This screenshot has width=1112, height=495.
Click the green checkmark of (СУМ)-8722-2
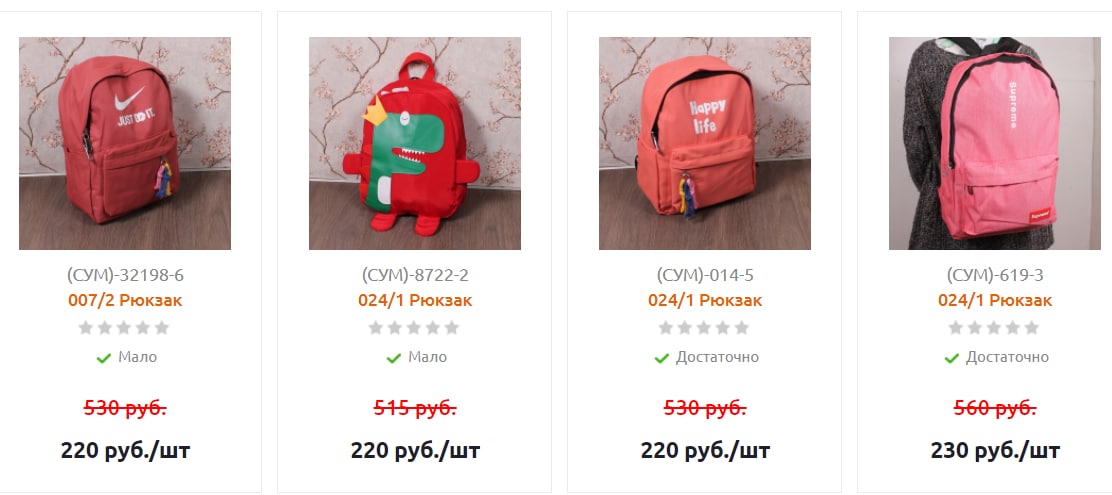(394, 358)
